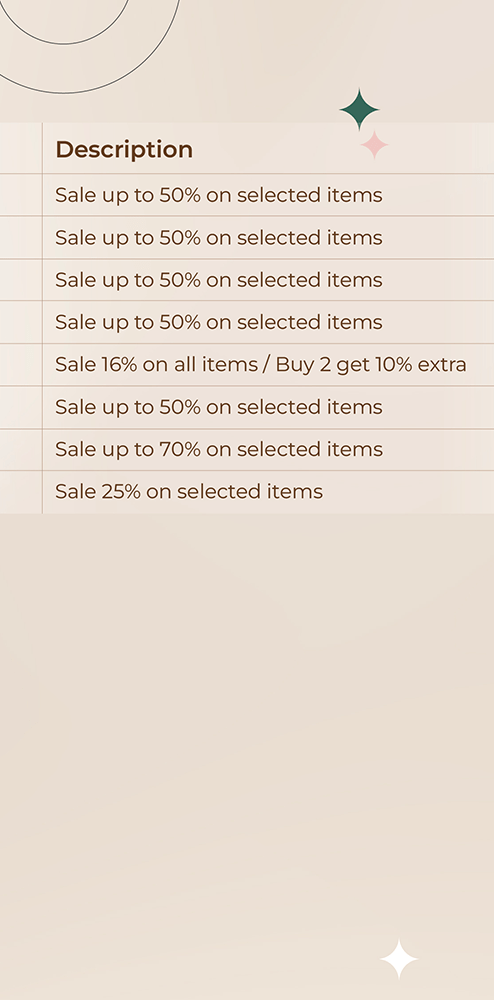
Task: Select the third 'Sale up to 50%' row
Action: point(268,279)
